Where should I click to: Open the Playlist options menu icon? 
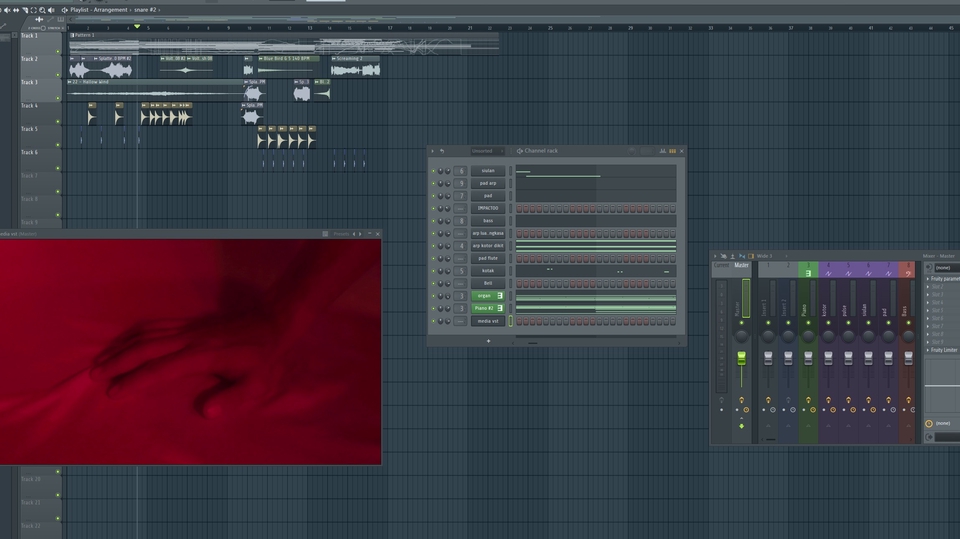65,10
